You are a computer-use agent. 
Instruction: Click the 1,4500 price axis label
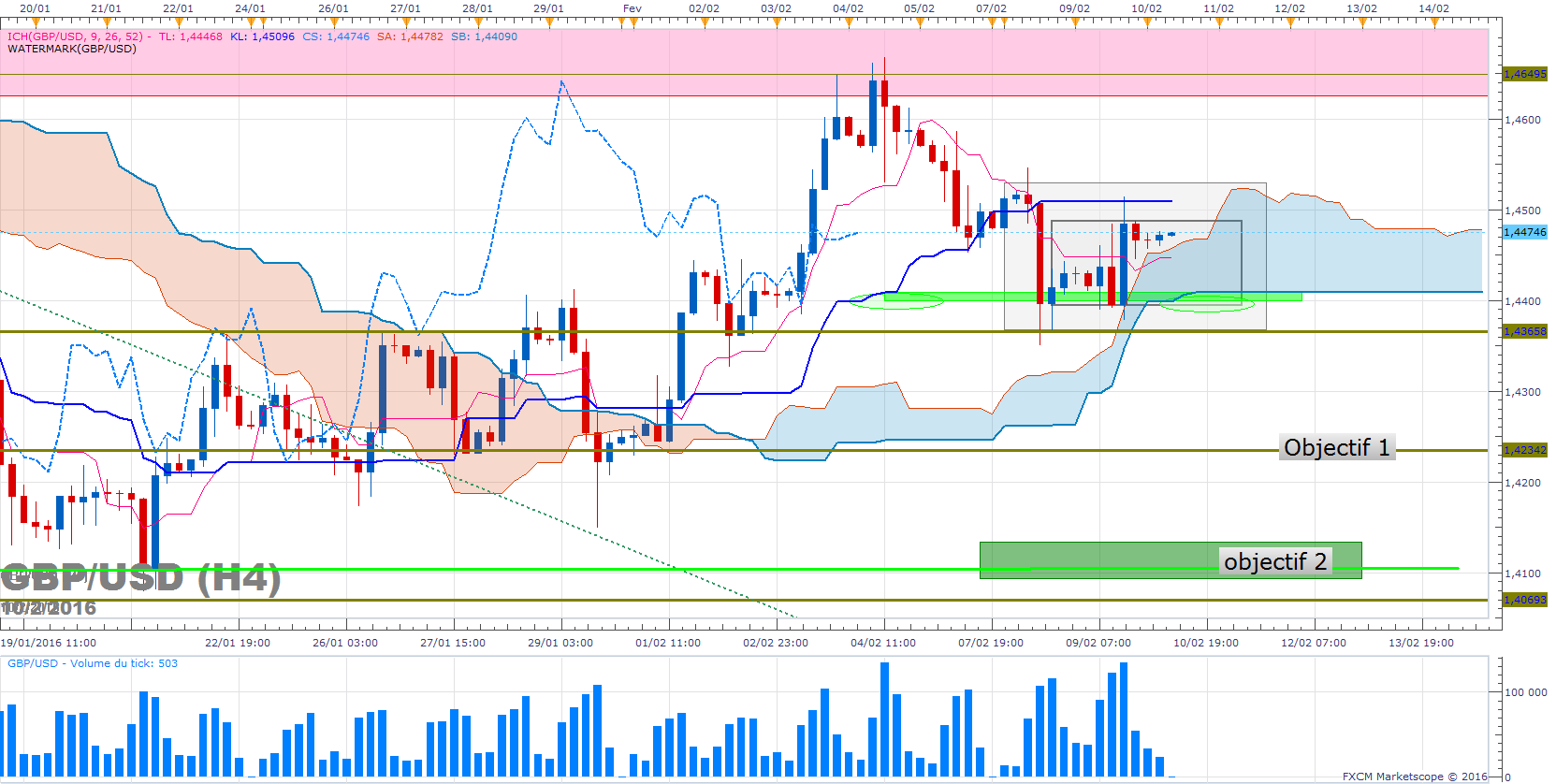click(x=1522, y=211)
